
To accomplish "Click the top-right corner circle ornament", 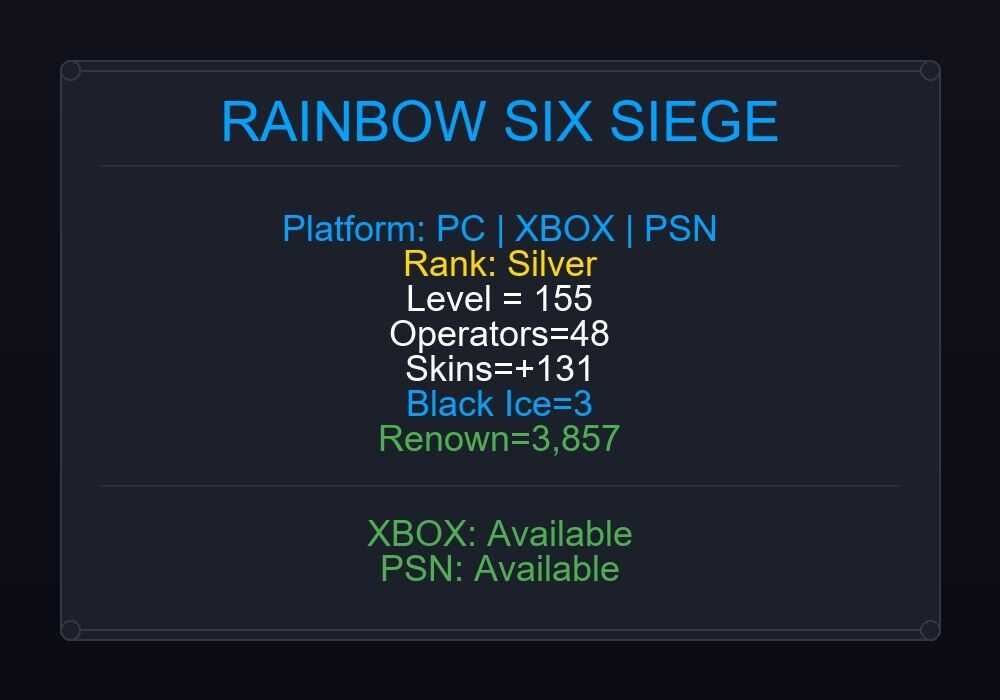I will (930, 71).
